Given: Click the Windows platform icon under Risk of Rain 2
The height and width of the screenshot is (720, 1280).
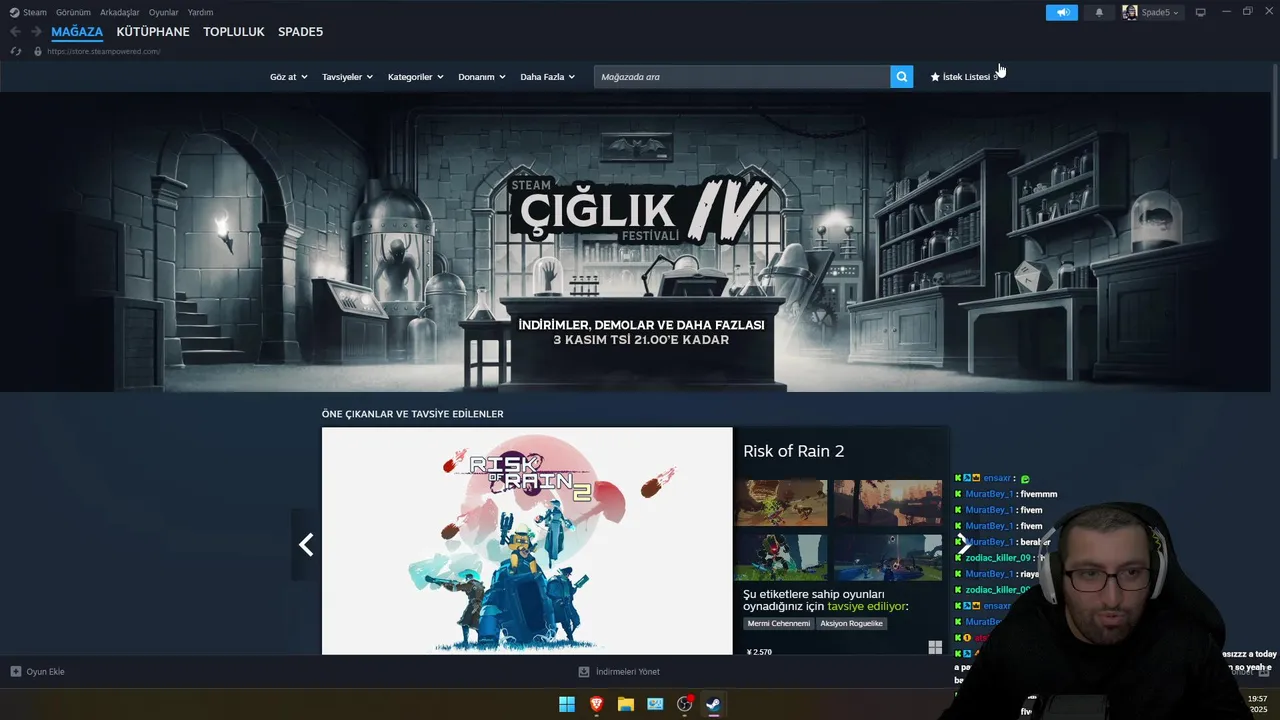Looking at the screenshot, I should (x=935, y=647).
